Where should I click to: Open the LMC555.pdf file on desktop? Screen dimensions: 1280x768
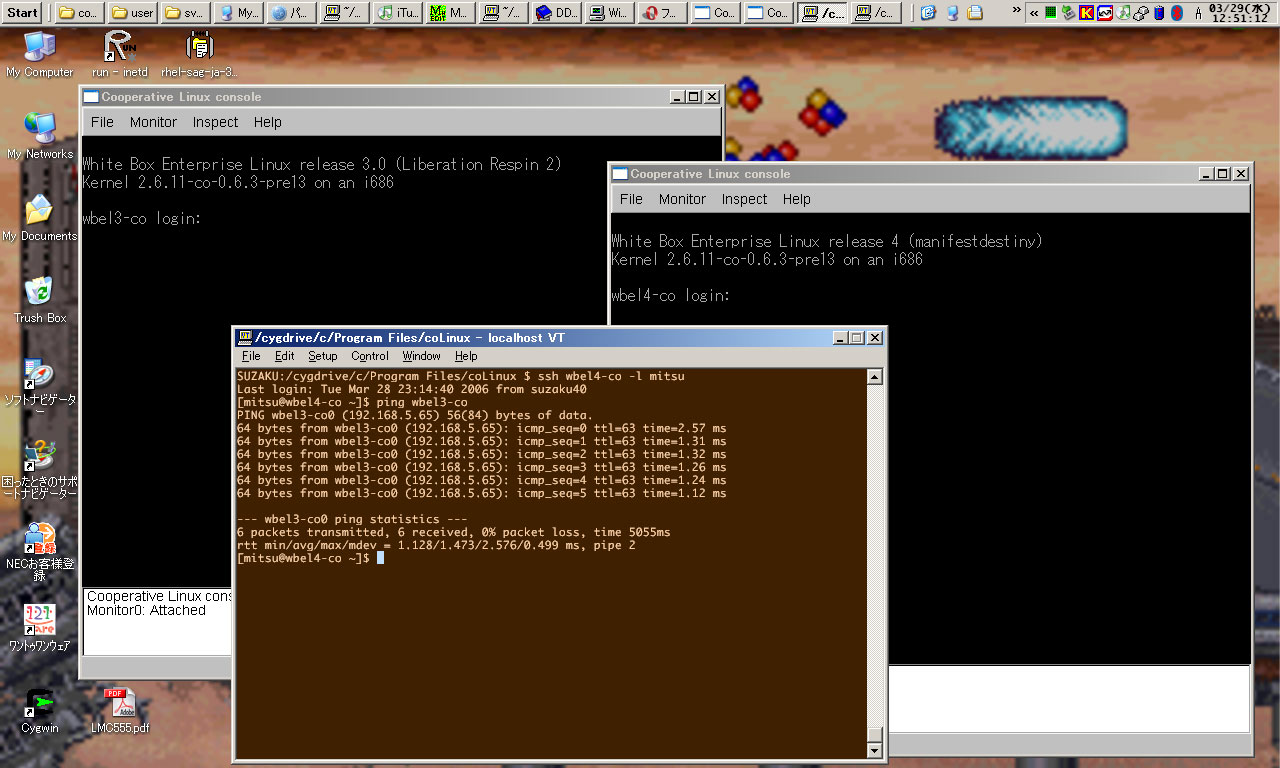coord(119,705)
